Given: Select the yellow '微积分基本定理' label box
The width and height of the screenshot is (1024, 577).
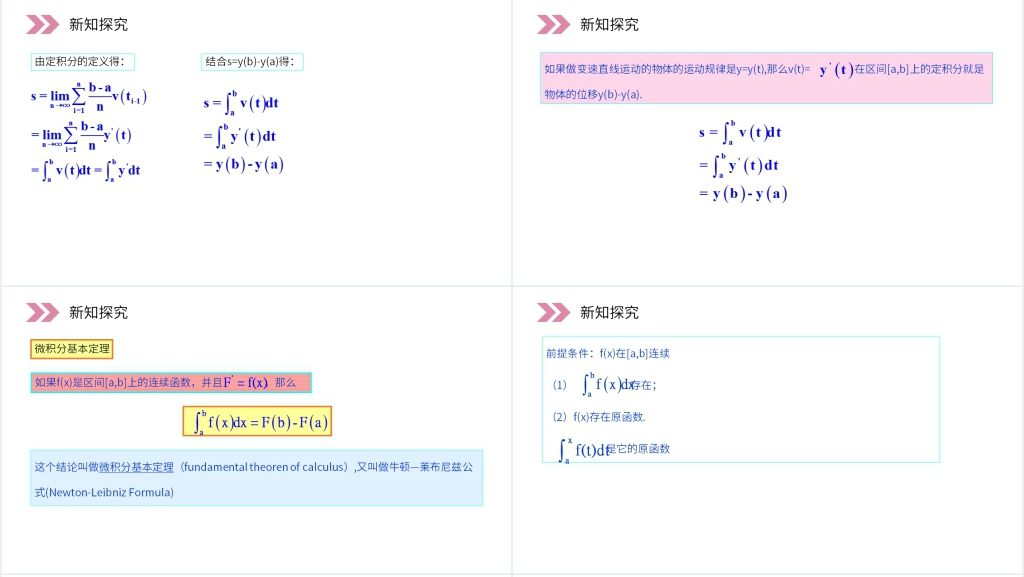Looking at the screenshot, I should click(72, 349).
